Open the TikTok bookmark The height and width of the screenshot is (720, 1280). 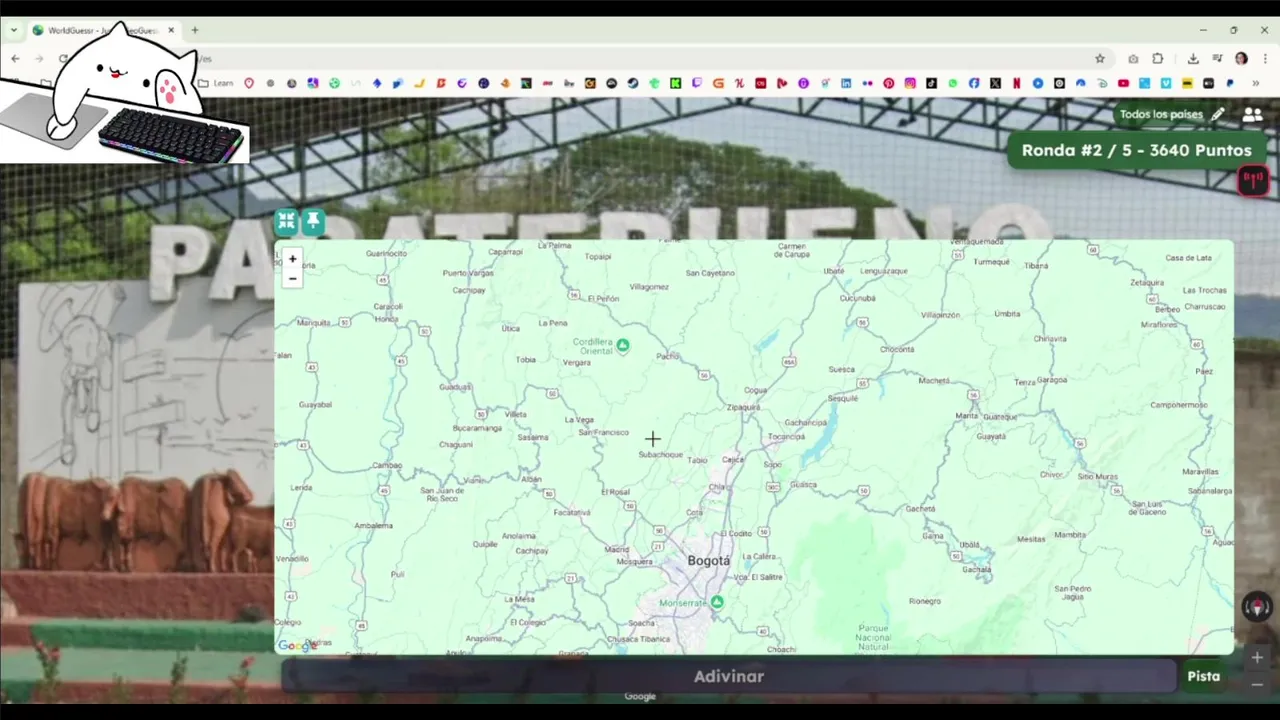pyautogui.click(x=931, y=83)
